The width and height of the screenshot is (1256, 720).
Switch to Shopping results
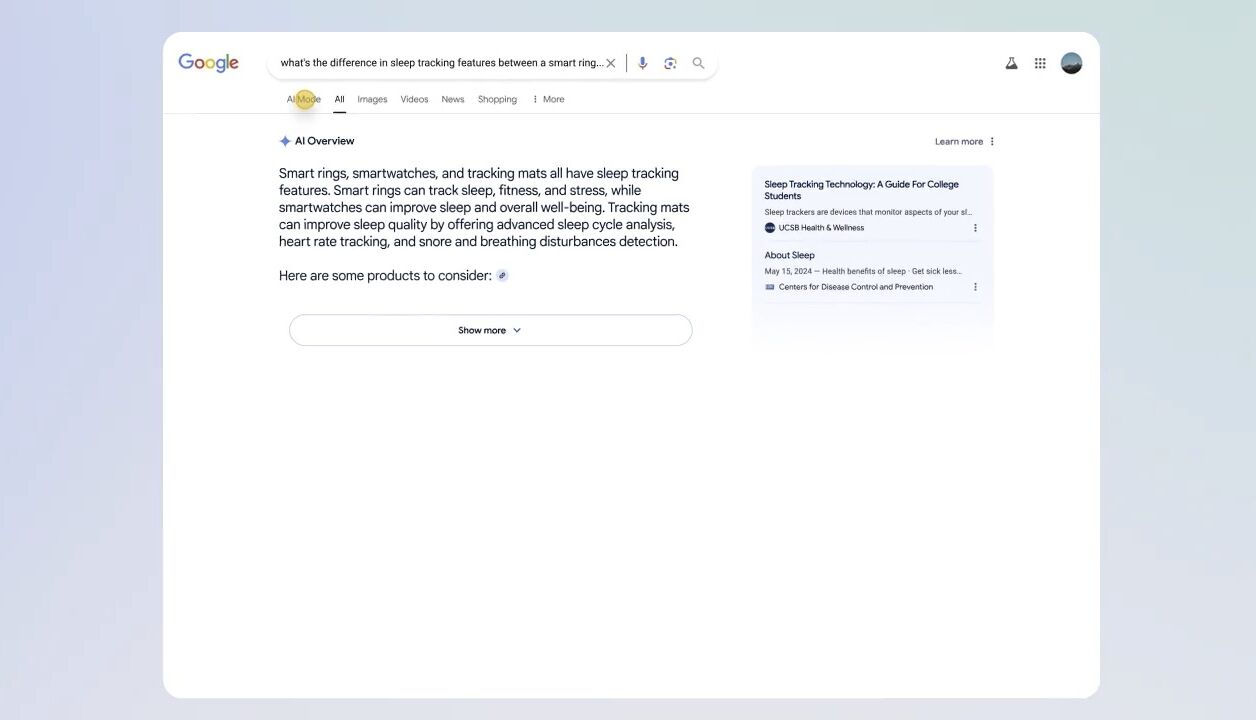497,99
